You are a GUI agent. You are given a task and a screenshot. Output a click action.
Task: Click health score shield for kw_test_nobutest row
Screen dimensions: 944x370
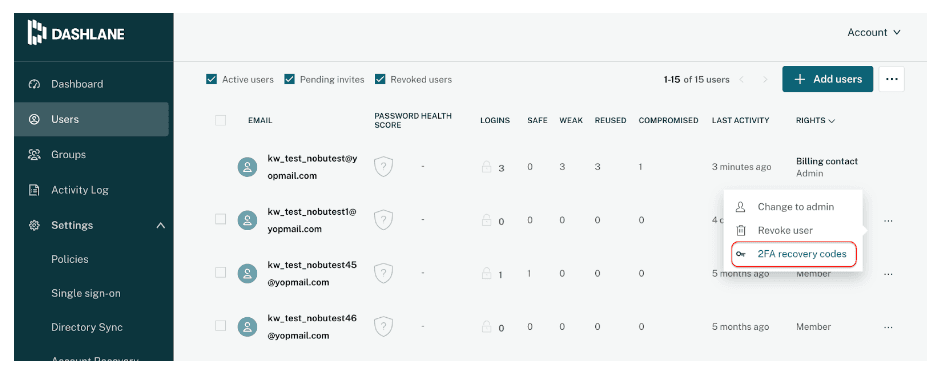coord(384,167)
